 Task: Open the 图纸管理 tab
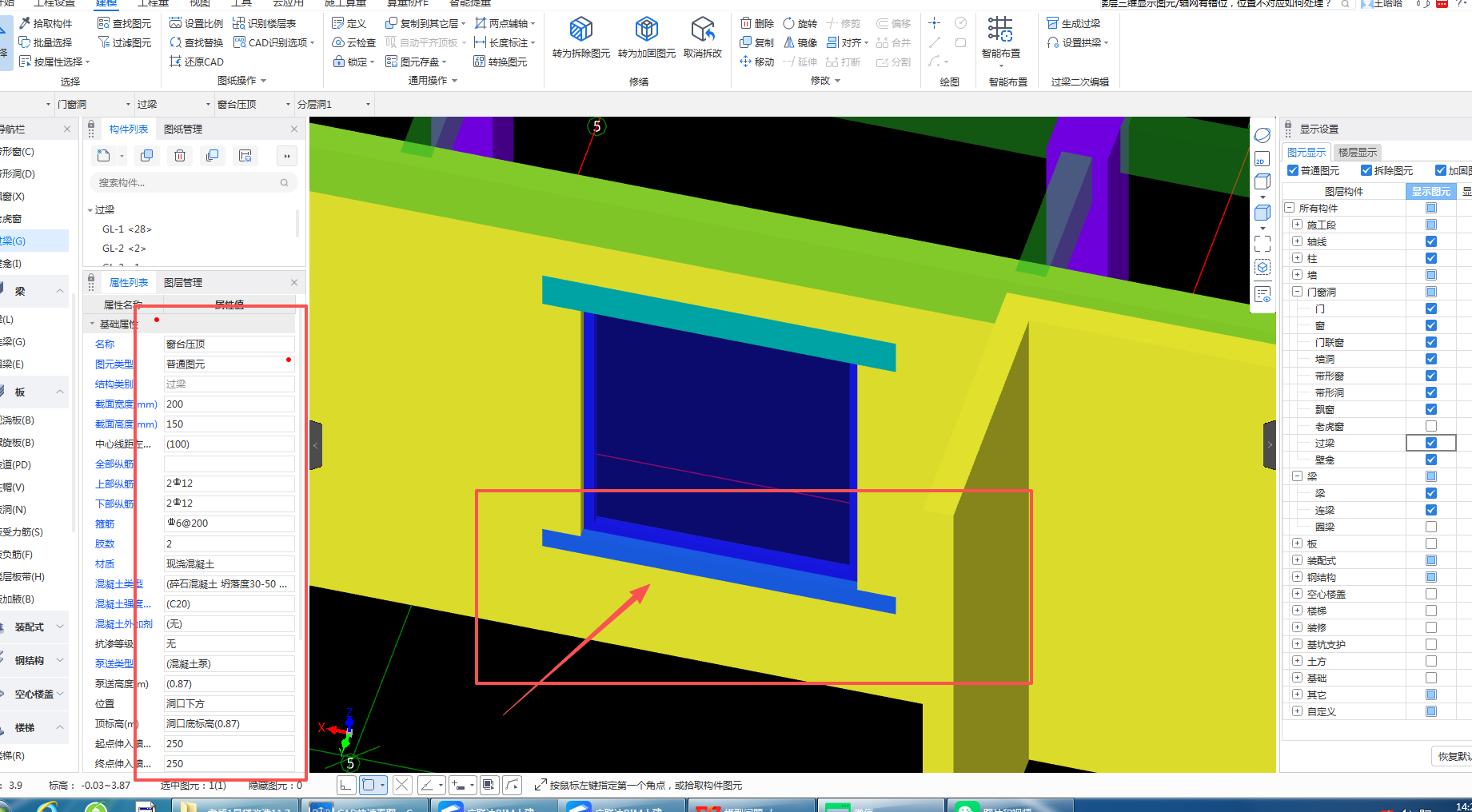coord(183,129)
